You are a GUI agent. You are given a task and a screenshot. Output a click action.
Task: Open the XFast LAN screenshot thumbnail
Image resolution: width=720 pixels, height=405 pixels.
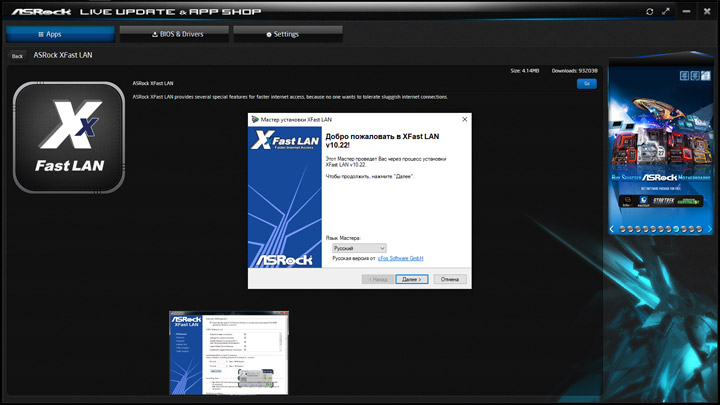(229, 353)
